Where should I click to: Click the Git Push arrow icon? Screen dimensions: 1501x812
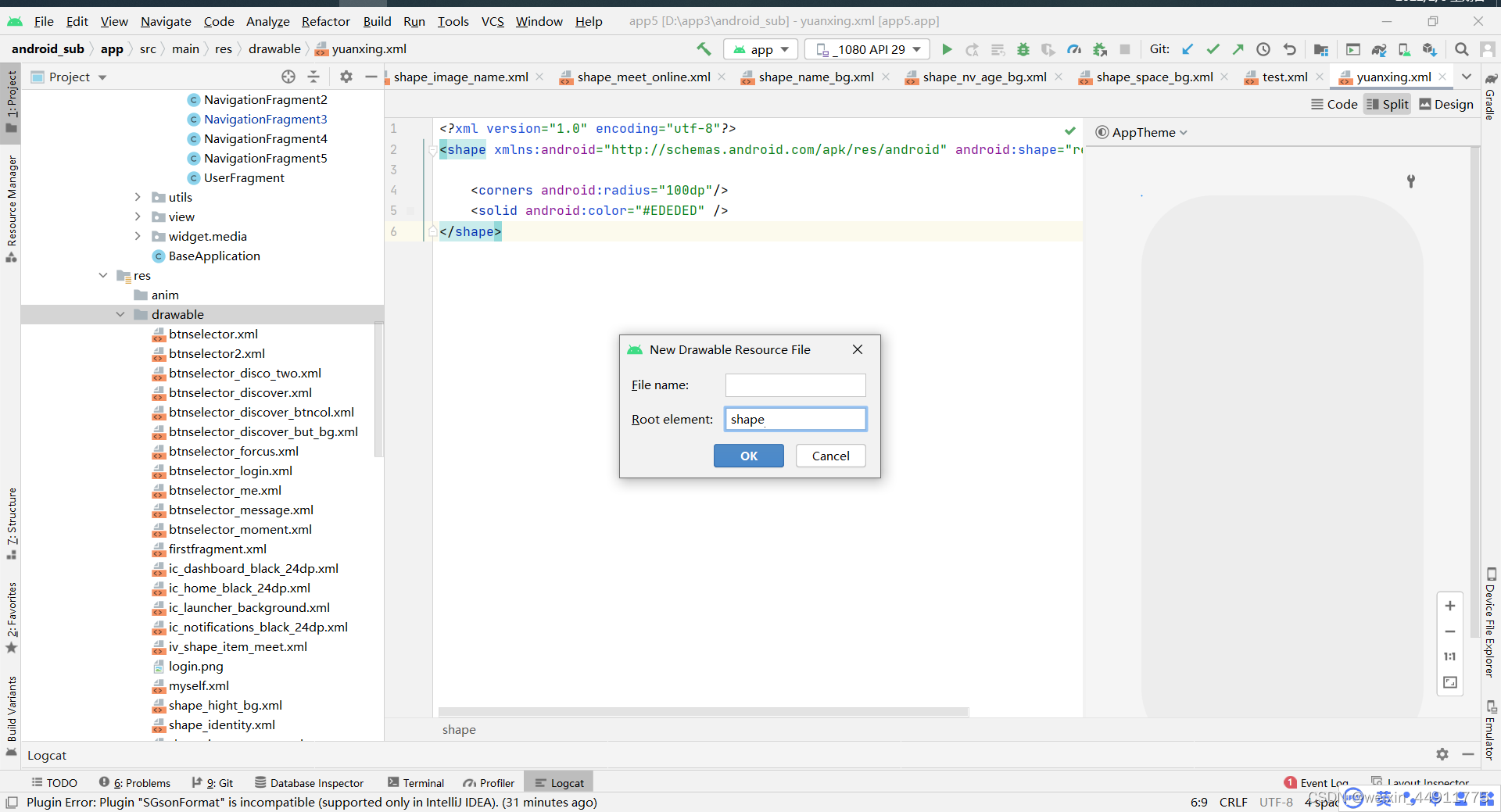(x=1238, y=49)
